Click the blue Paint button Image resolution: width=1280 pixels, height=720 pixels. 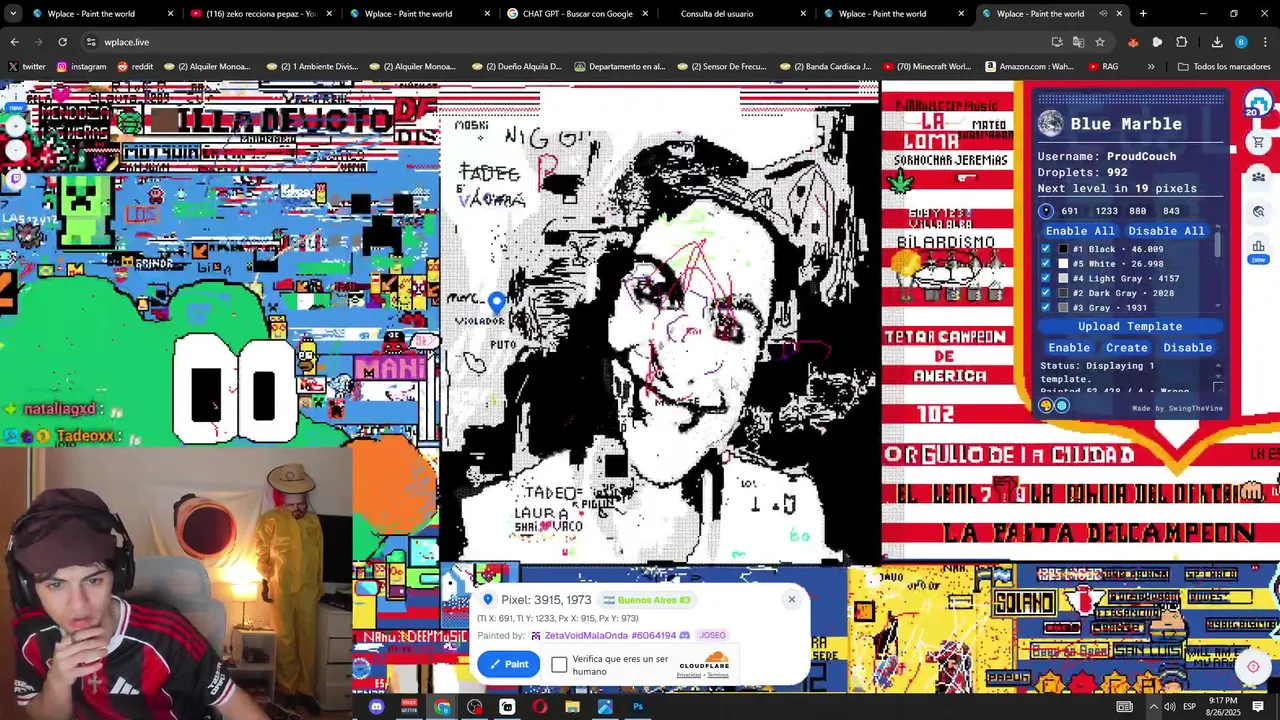point(508,664)
